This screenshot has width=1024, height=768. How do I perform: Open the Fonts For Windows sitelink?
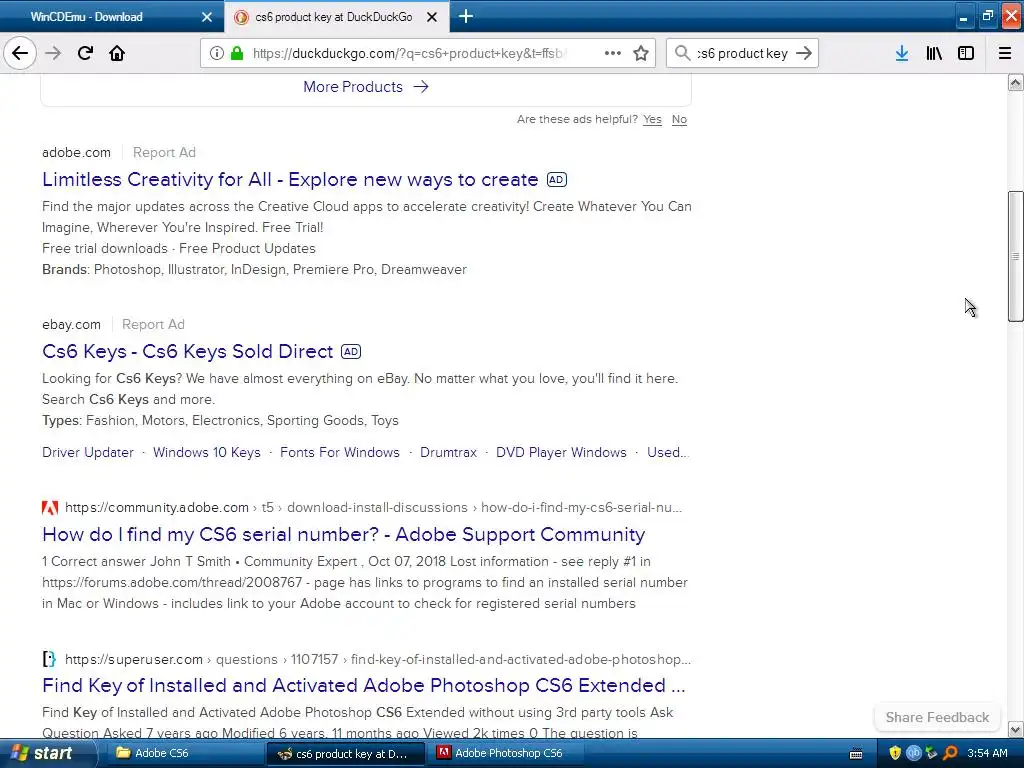click(x=340, y=453)
